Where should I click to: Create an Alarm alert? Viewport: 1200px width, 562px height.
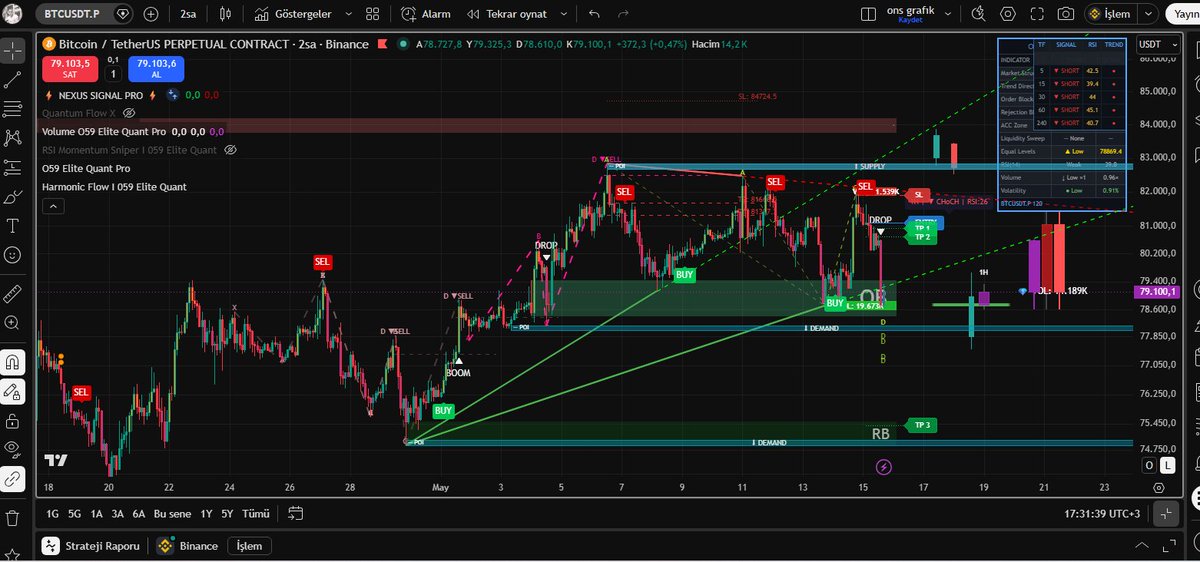pyautogui.click(x=426, y=14)
